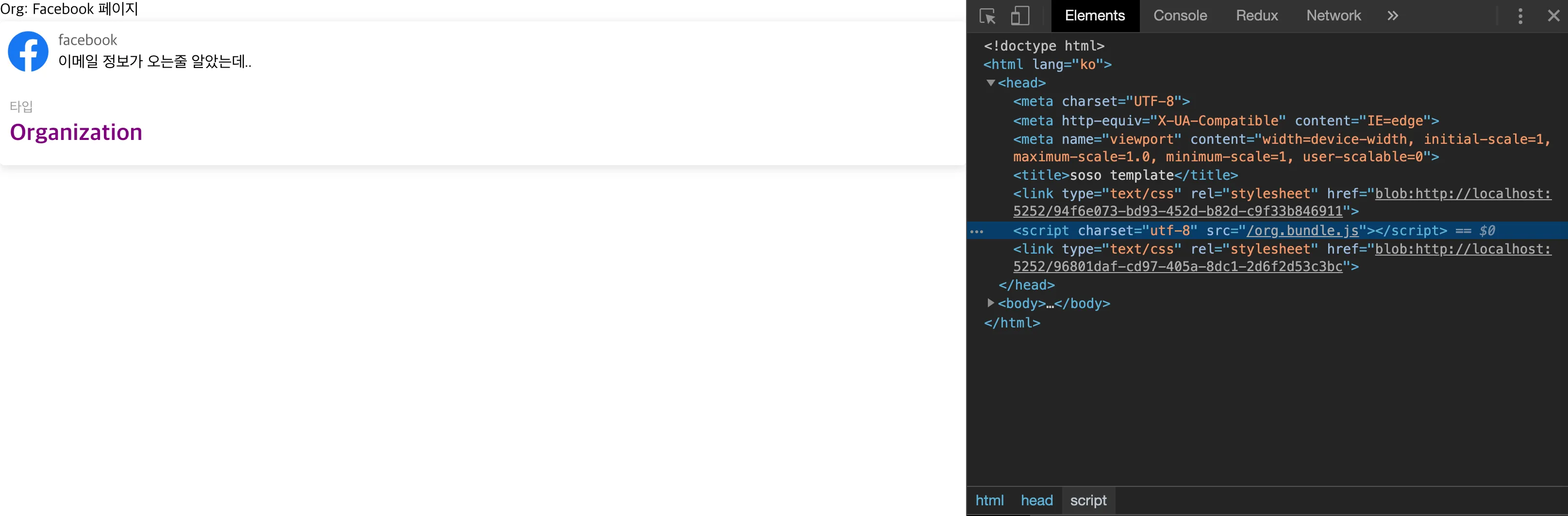Open the more tabs chevron in DevTools
The image size is (1568, 516).
click(x=1393, y=16)
